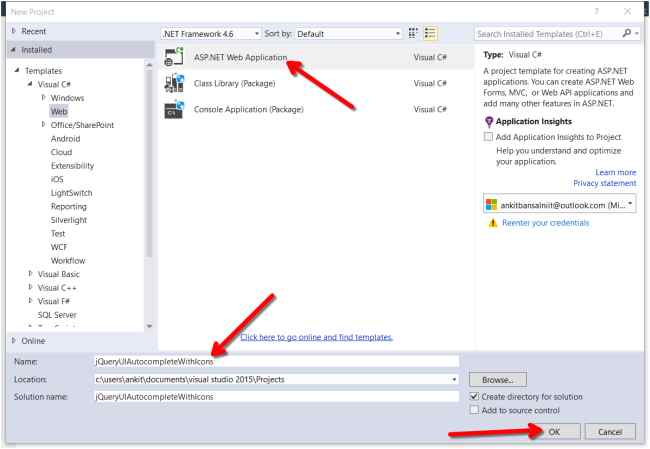Expand the Visual C++ tree node
The image size is (650, 449).
(x=30, y=287)
